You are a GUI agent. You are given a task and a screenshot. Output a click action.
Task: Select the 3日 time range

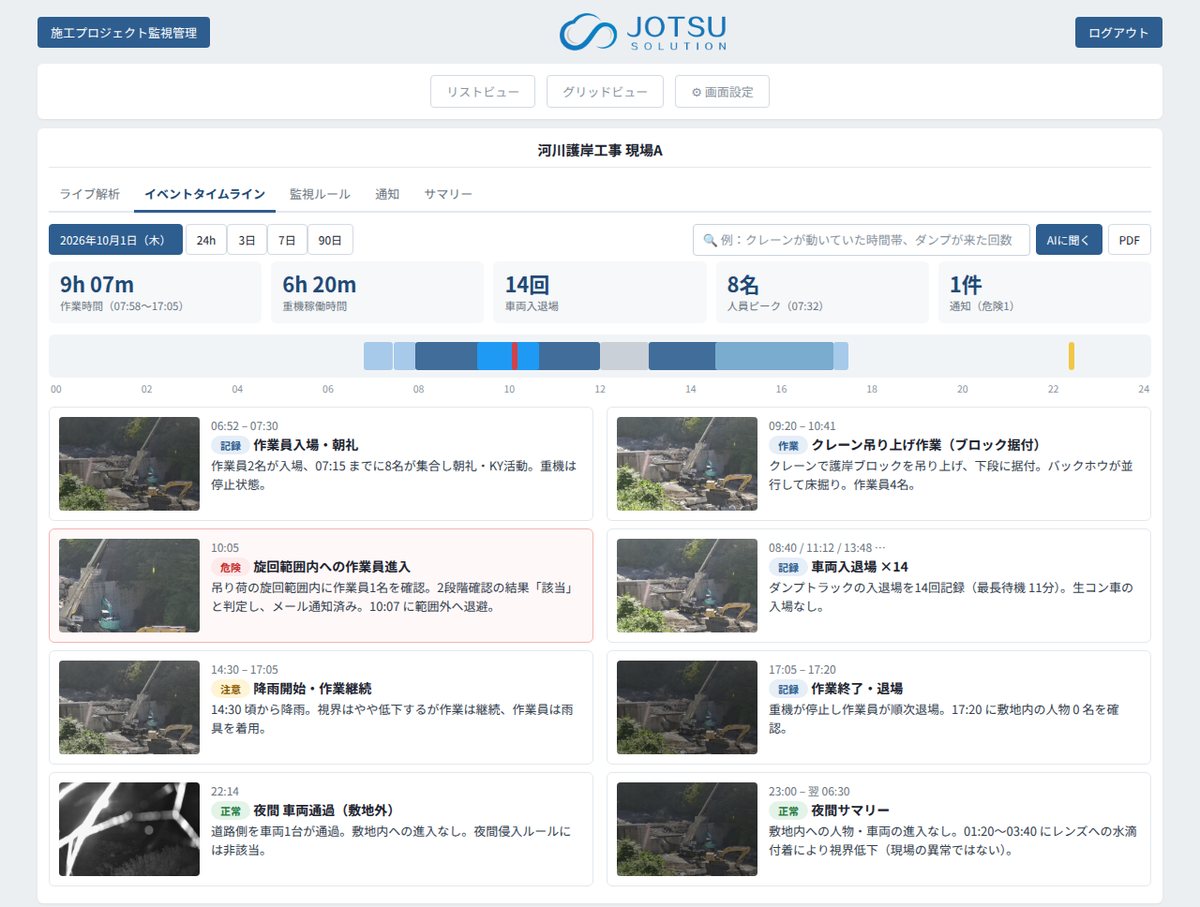(x=247, y=240)
